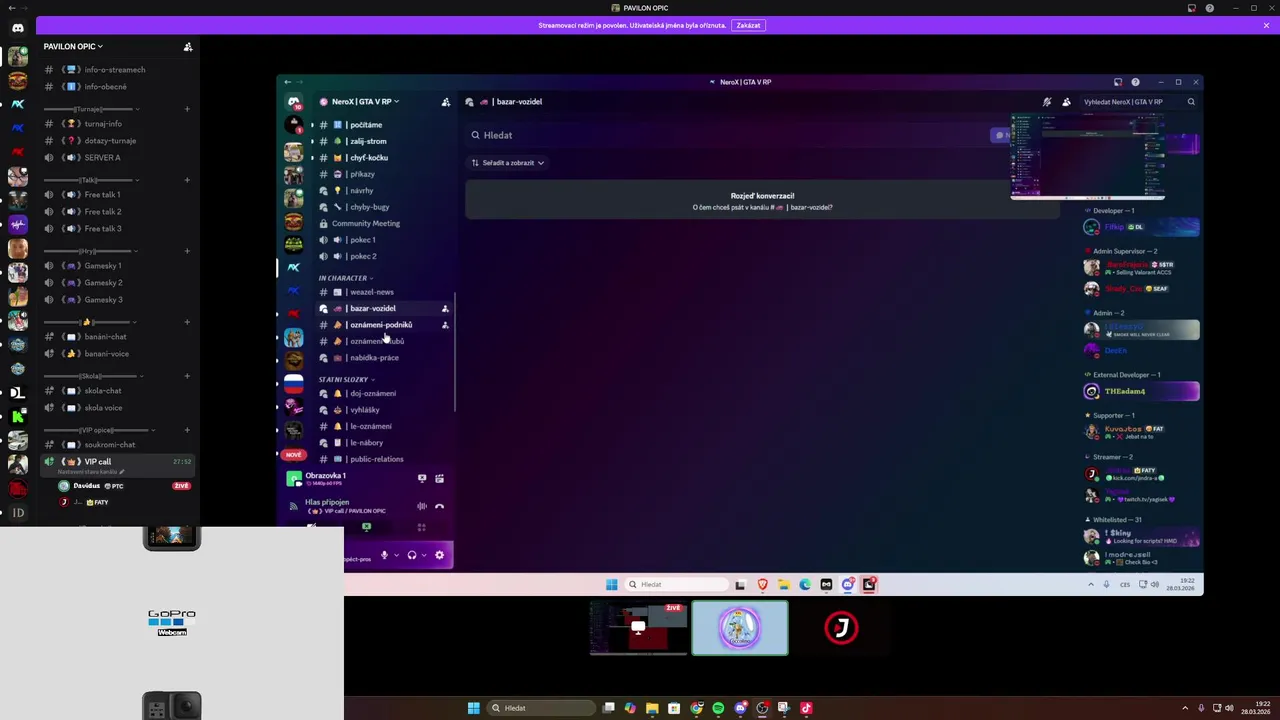The height and width of the screenshot is (720, 1280).
Task: Click the ŽIVĚ badge beside Davidus
Action: (181, 486)
